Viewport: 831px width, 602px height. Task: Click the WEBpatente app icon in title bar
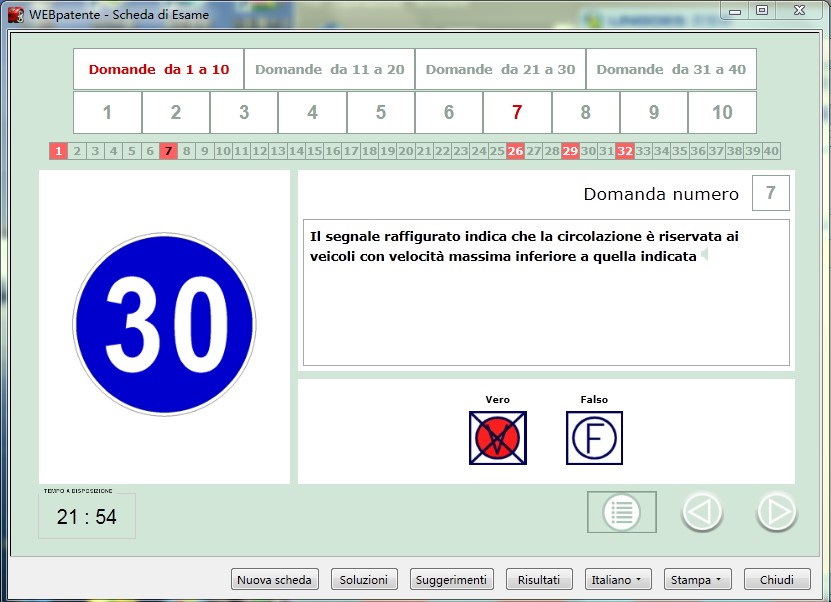[x=16, y=14]
